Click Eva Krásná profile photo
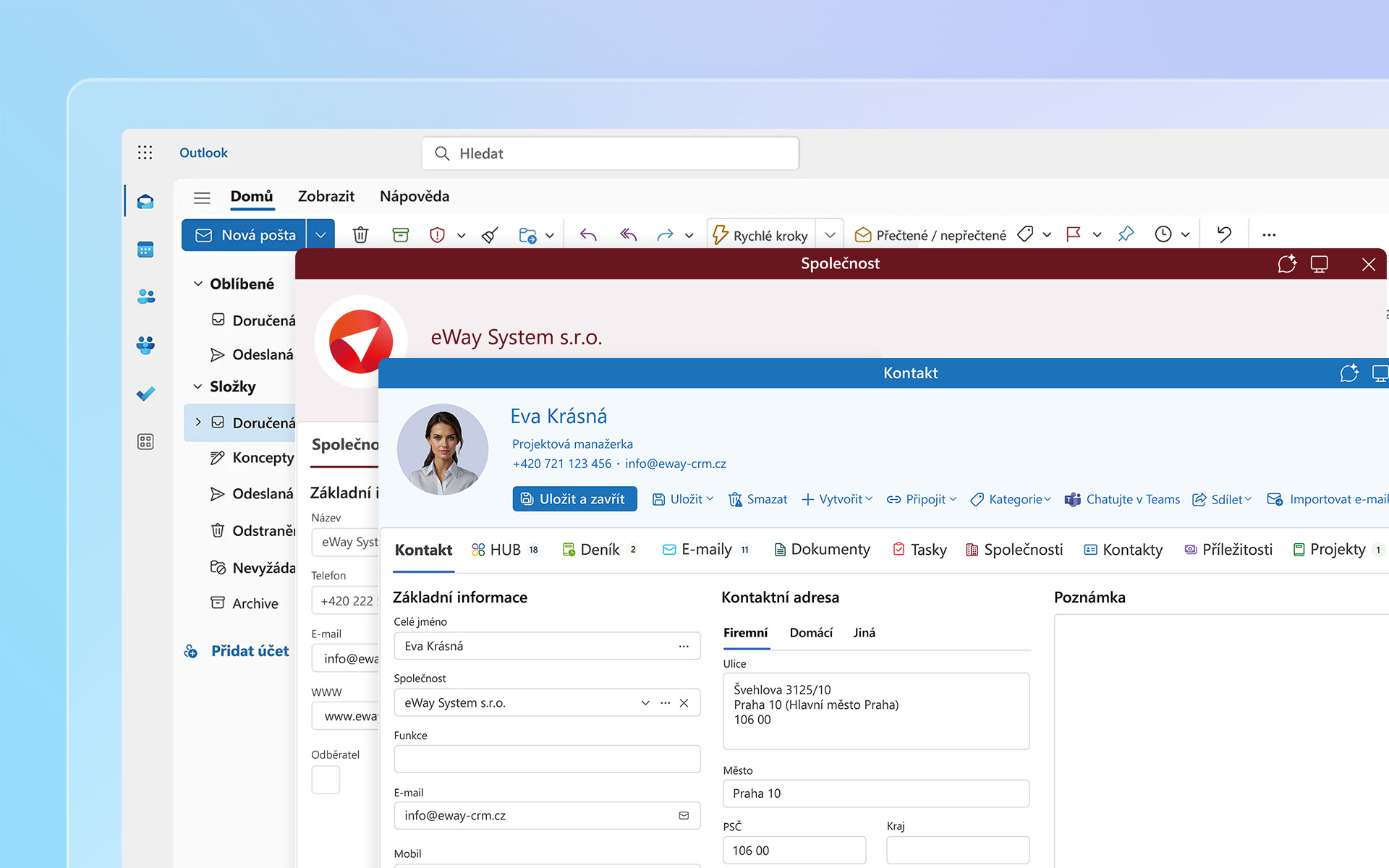Viewport: 1389px width, 868px height. click(x=443, y=449)
